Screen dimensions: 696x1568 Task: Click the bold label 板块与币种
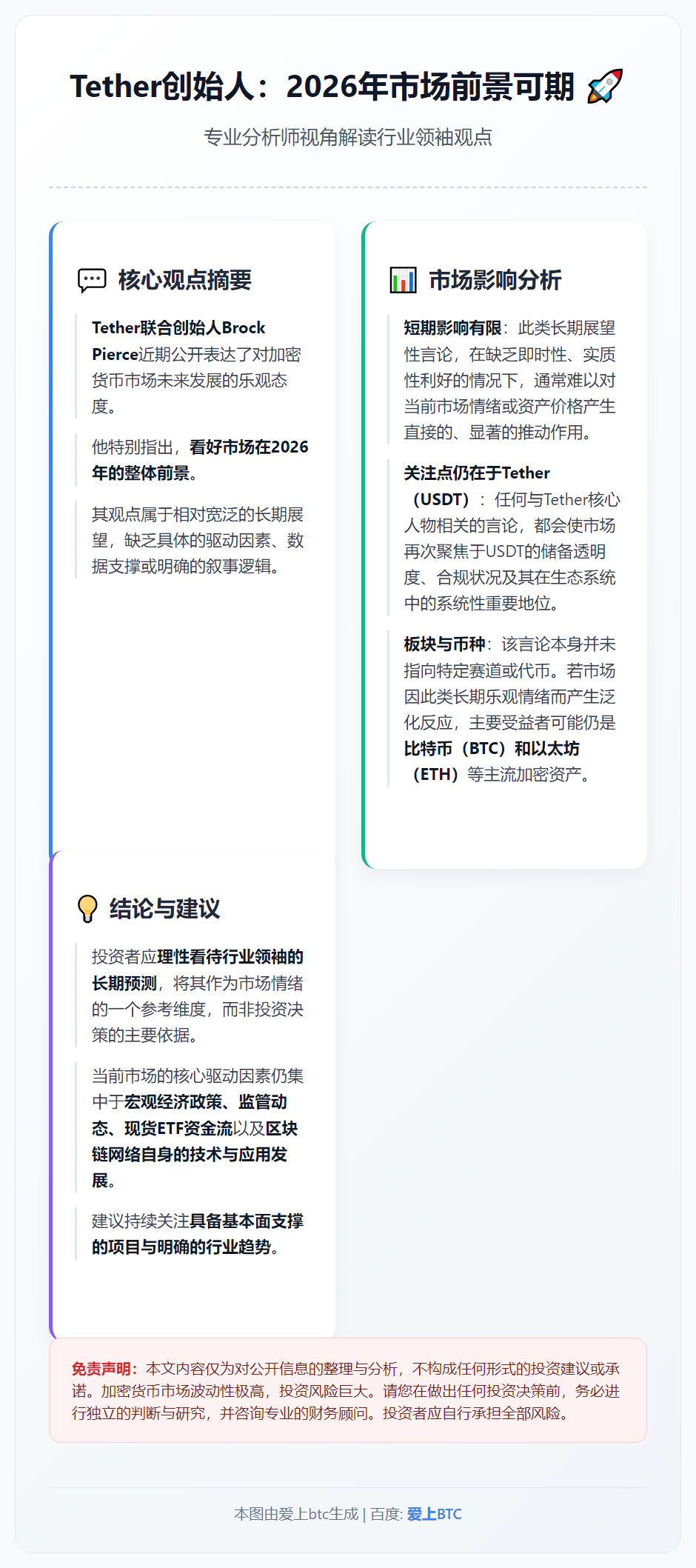(444, 644)
